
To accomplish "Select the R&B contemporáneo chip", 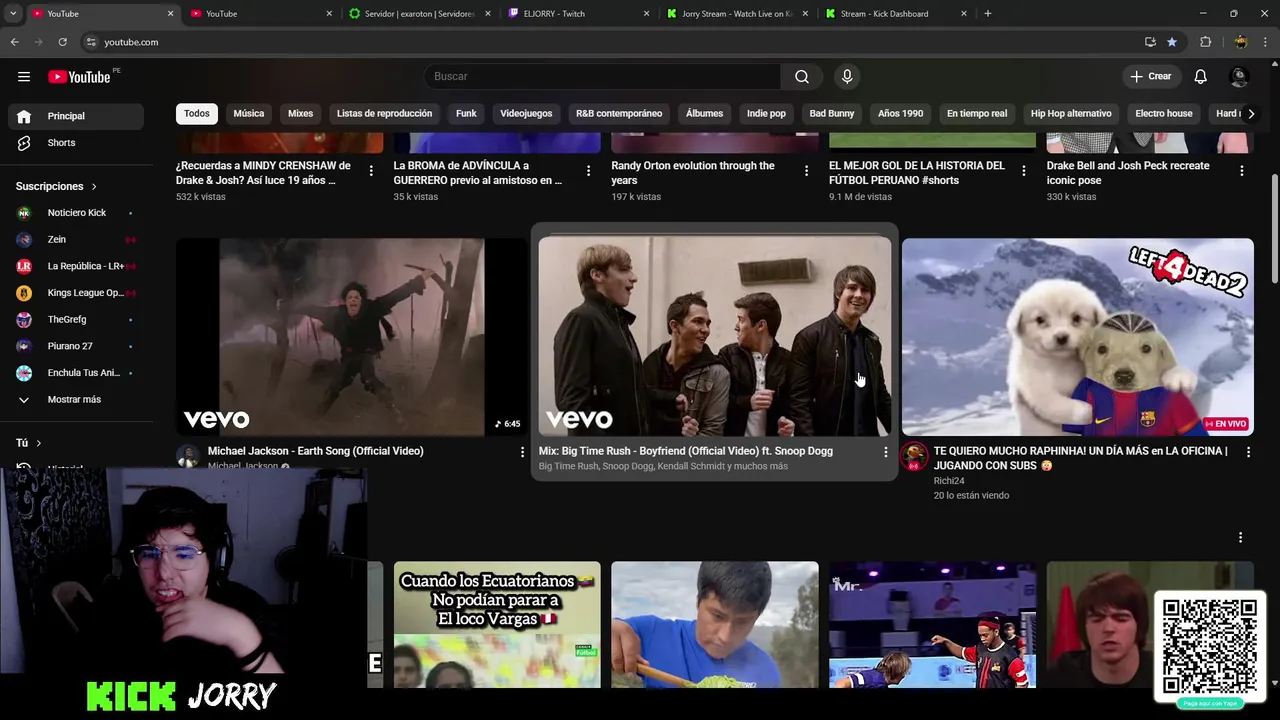I will pos(619,114).
